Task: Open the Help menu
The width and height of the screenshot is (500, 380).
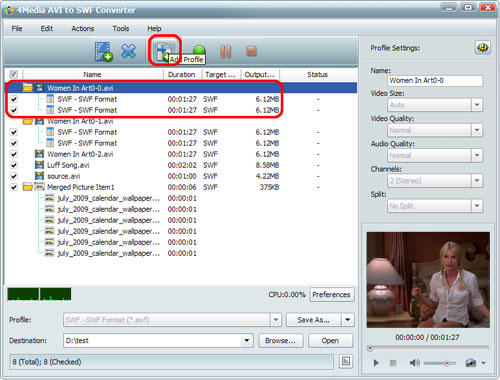Action: coord(154,28)
